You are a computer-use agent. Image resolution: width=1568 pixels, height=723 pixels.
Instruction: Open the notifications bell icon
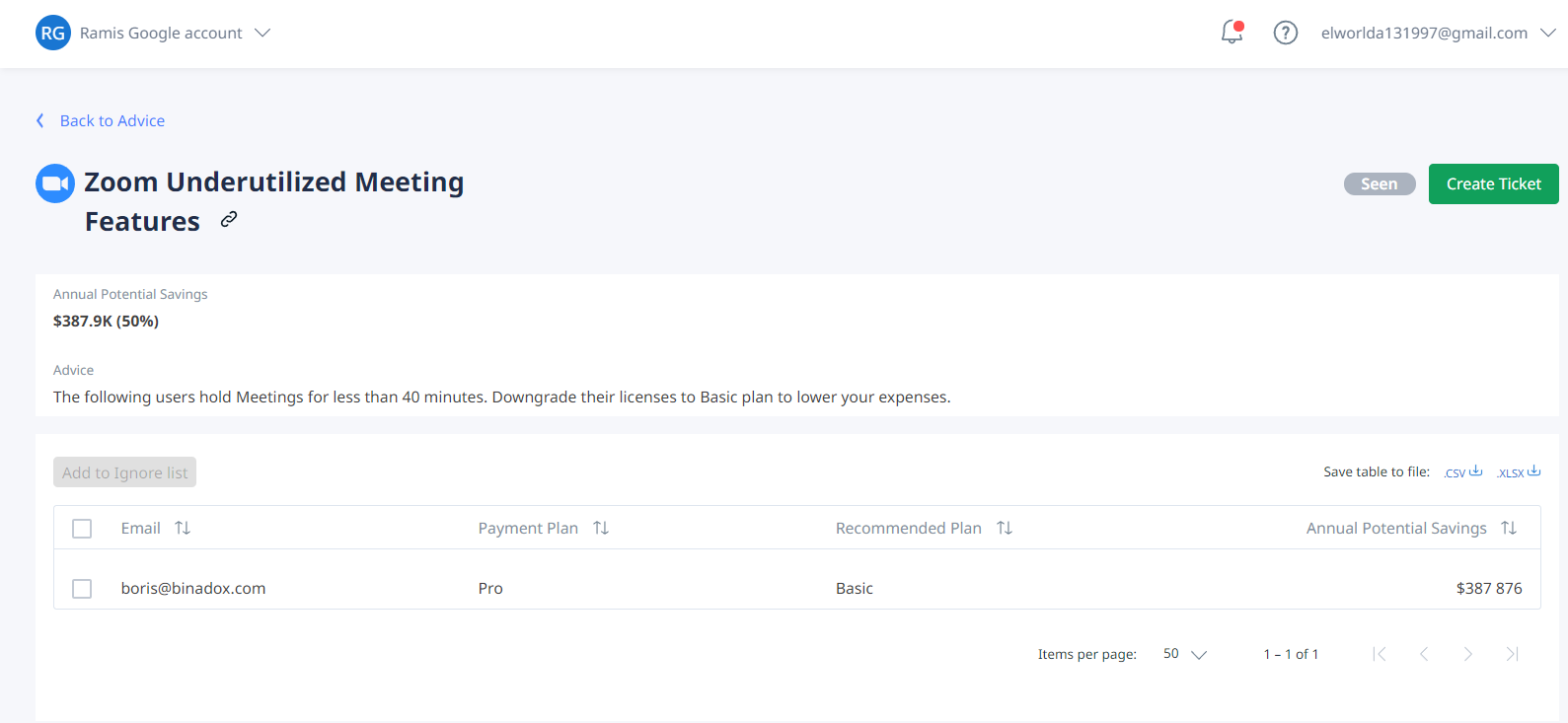[1232, 33]
